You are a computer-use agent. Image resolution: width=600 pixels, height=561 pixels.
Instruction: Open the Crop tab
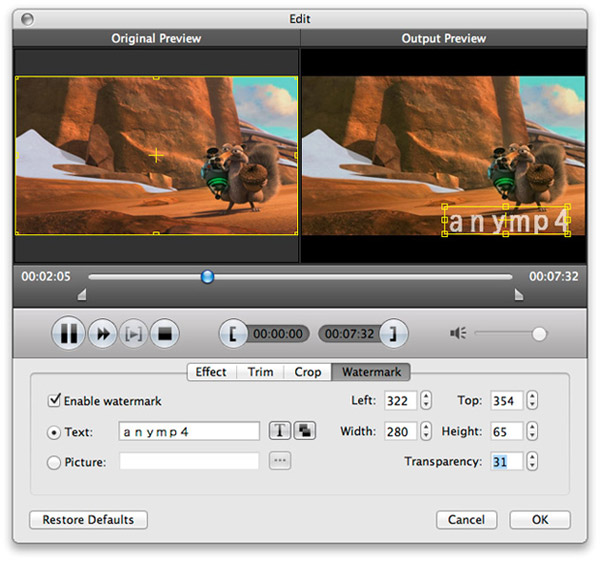click(x=307, y=372)
